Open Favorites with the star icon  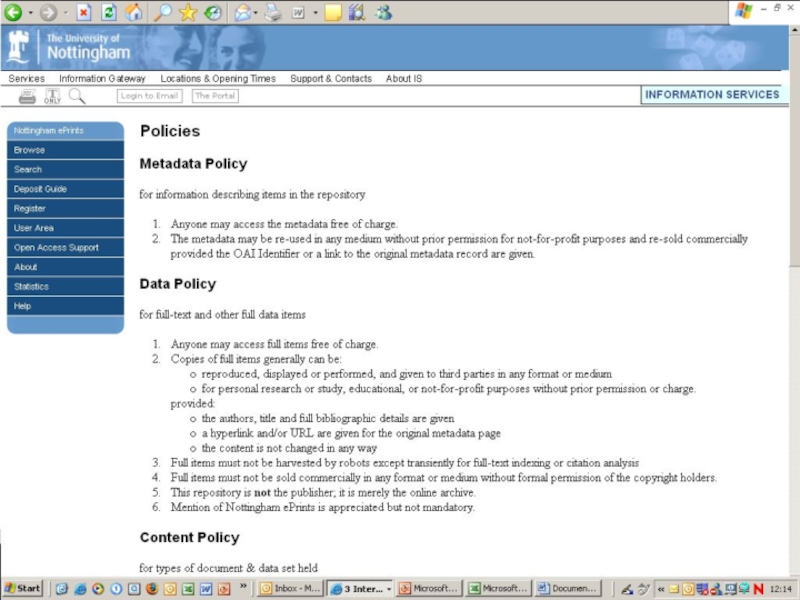(188, 12)
